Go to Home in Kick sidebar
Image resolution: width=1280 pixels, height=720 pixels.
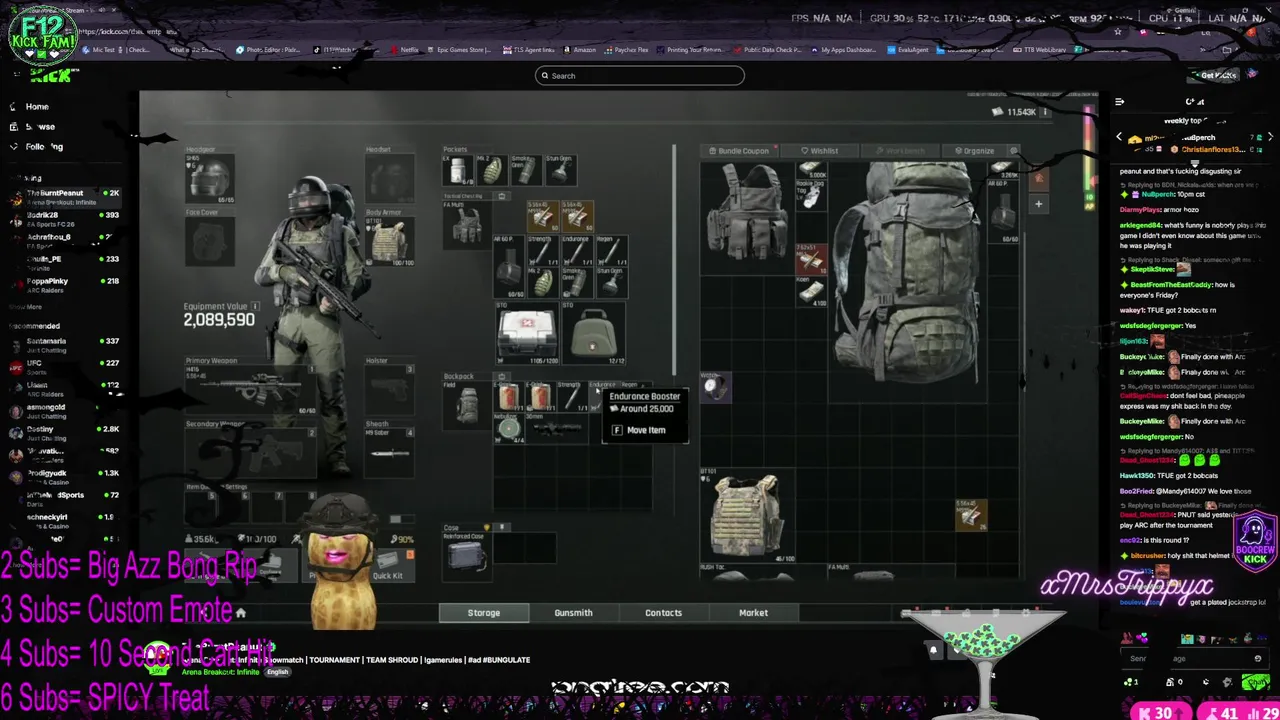point(37,106)
